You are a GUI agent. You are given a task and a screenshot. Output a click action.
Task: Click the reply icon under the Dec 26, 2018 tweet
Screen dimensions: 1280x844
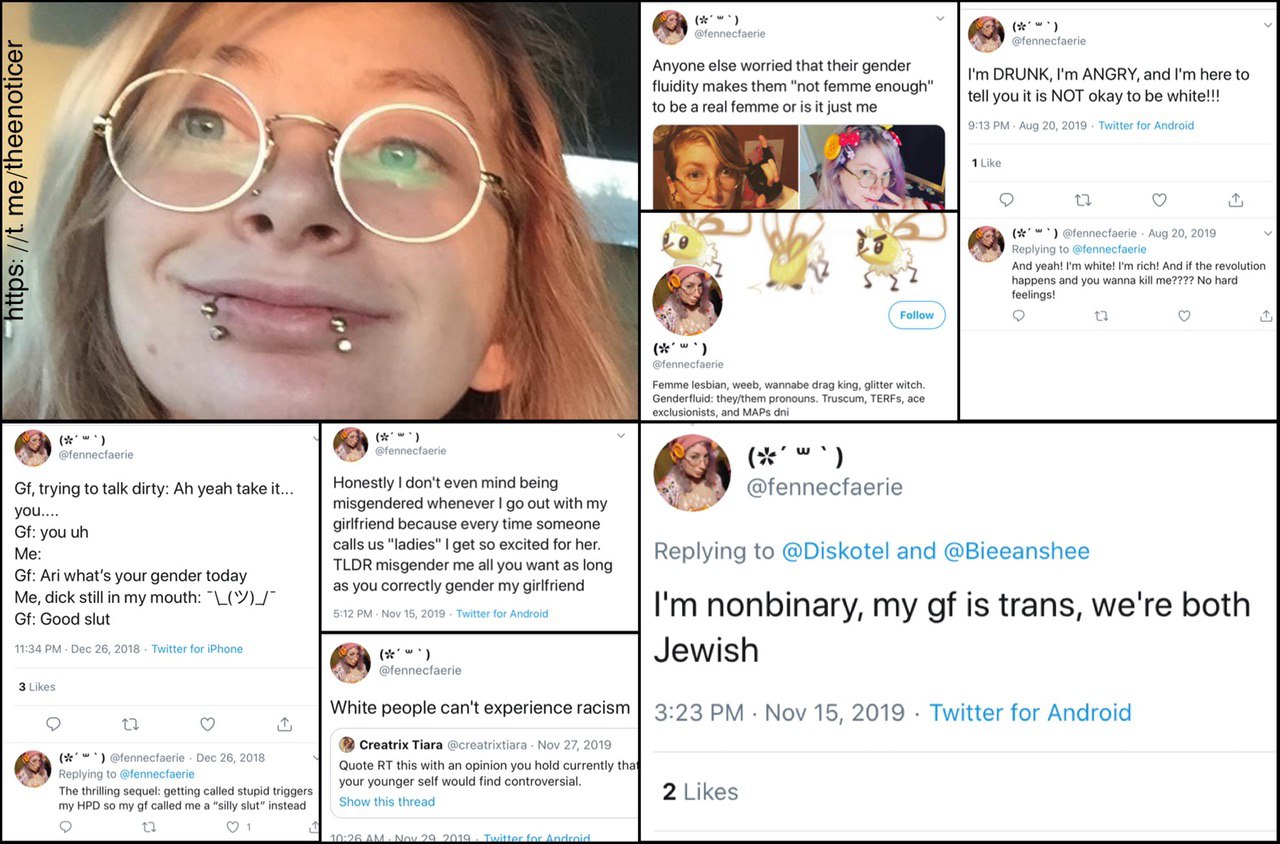[x=54, y=724]
